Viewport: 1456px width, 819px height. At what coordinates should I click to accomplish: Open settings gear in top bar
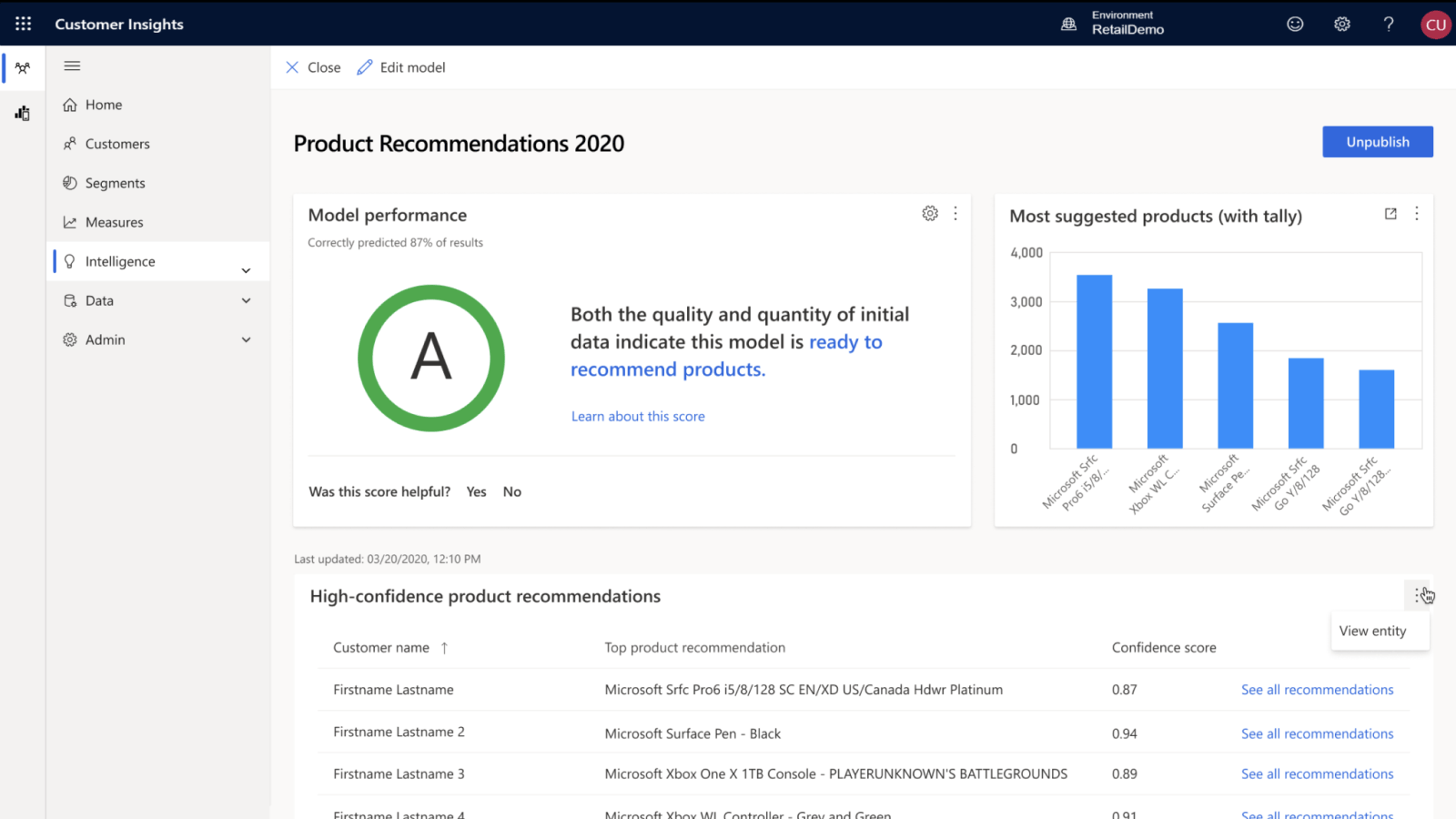click(1342, 24)
